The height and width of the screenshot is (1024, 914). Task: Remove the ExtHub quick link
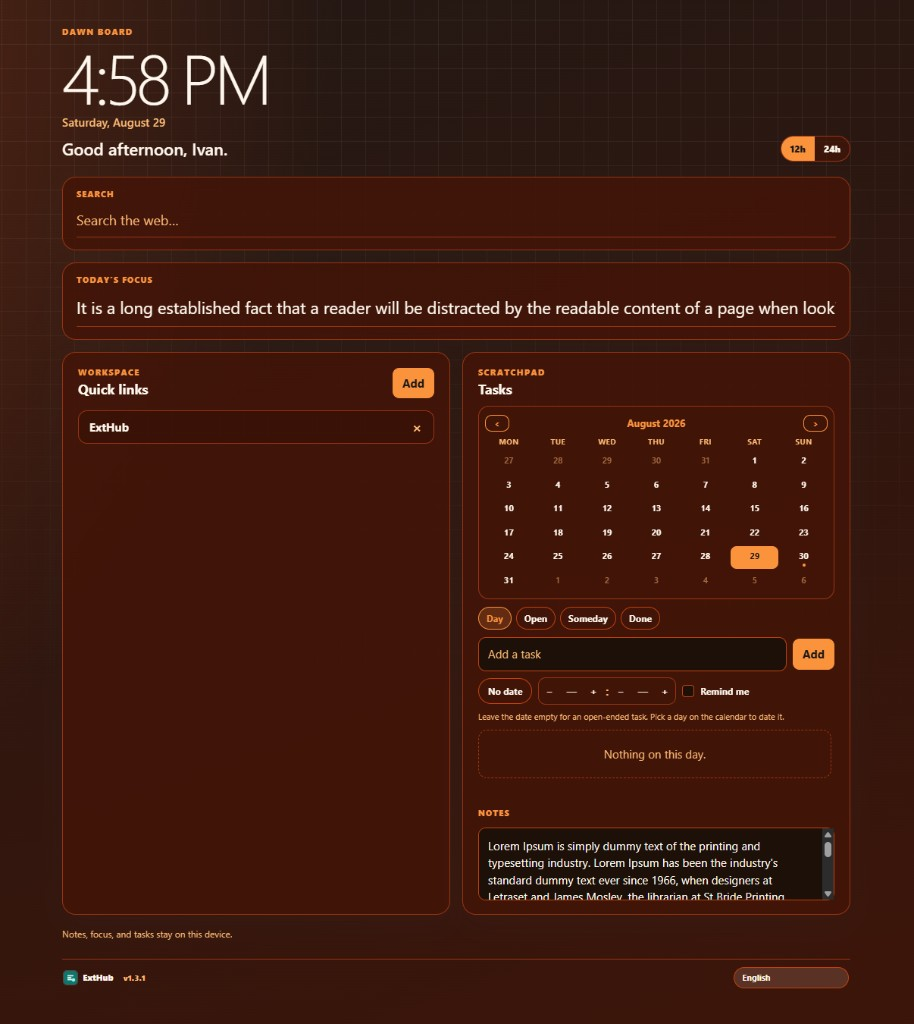[417, 428]
